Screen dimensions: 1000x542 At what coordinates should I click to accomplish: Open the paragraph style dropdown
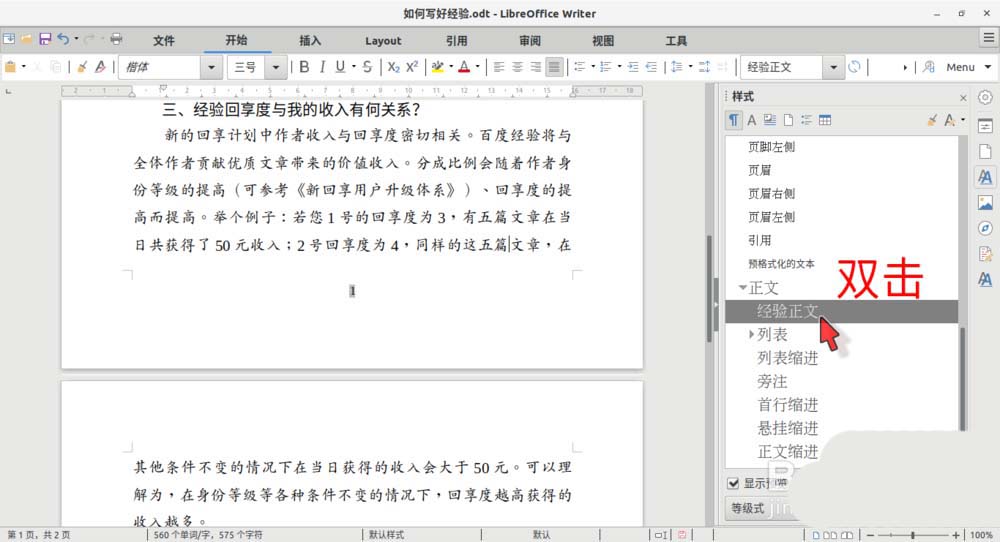pos(833,67)
